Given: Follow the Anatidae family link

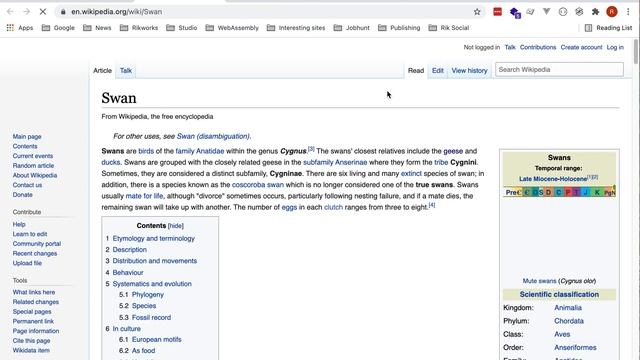Looking at the screenshot, I should pos(210,151).
